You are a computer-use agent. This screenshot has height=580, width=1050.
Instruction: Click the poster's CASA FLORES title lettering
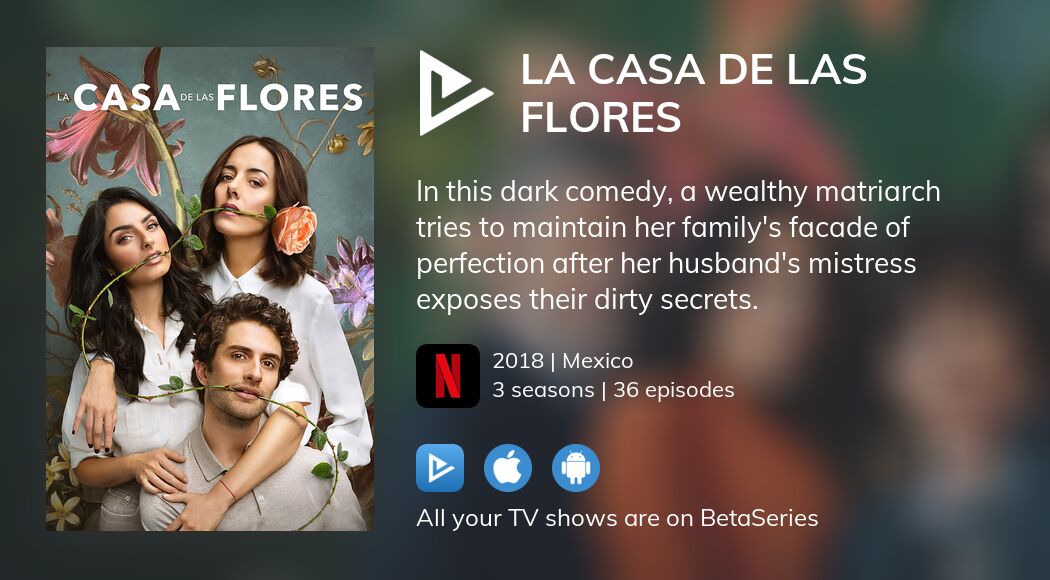(x=210, y=98)
